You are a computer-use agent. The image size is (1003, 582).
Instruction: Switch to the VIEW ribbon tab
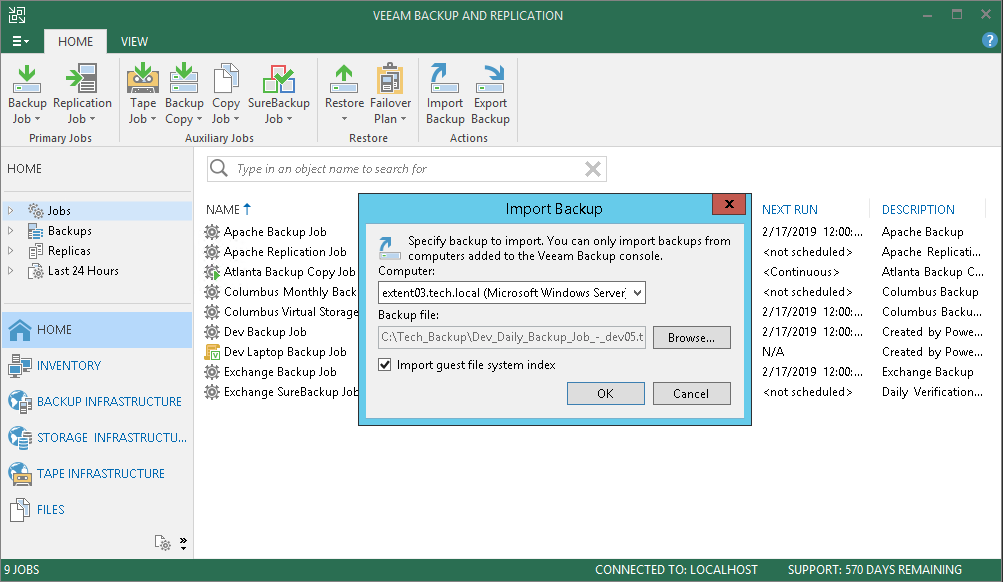point(134,42)
